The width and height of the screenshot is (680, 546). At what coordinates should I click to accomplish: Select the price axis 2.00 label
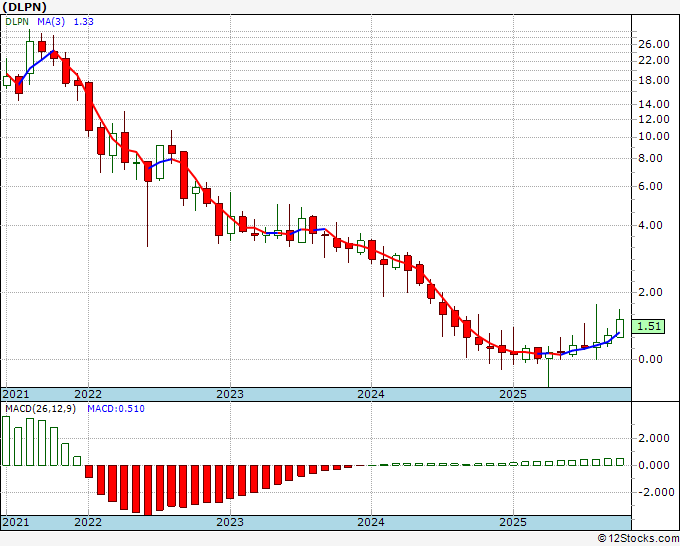[651, 292]
